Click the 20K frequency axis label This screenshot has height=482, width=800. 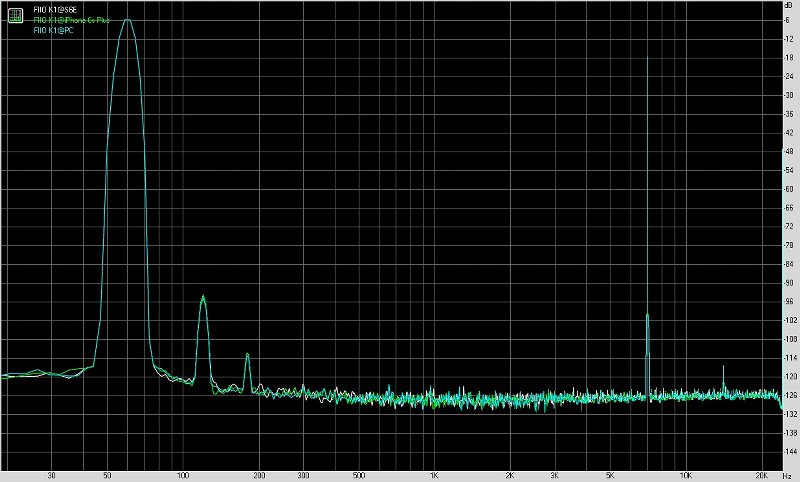tap(762, 476)
